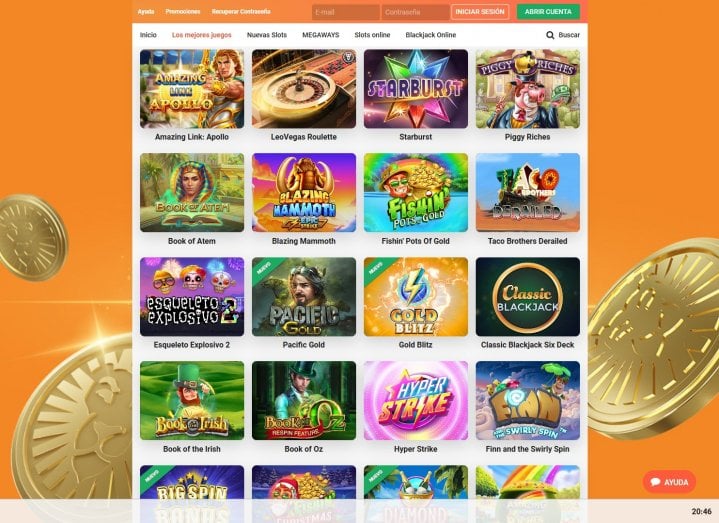The image size is (719, 523).
Task: Select the Inicio navigation item
Action: pos(148,35)
